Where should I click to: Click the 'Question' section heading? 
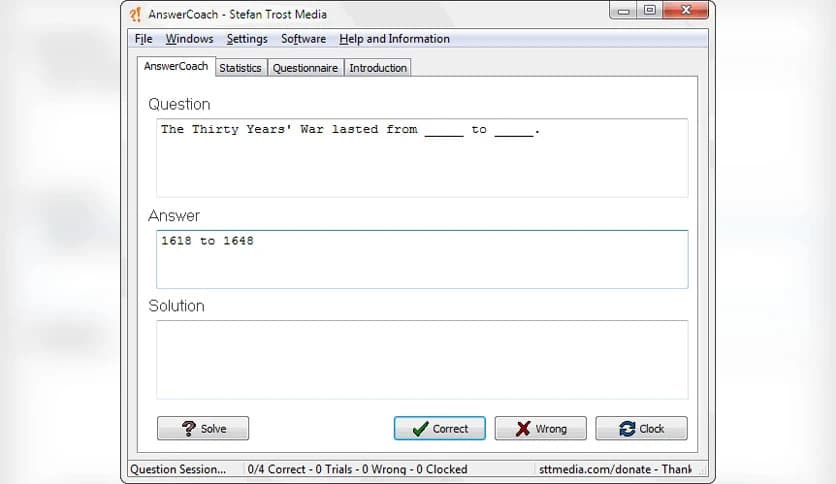tap(179, 104)
